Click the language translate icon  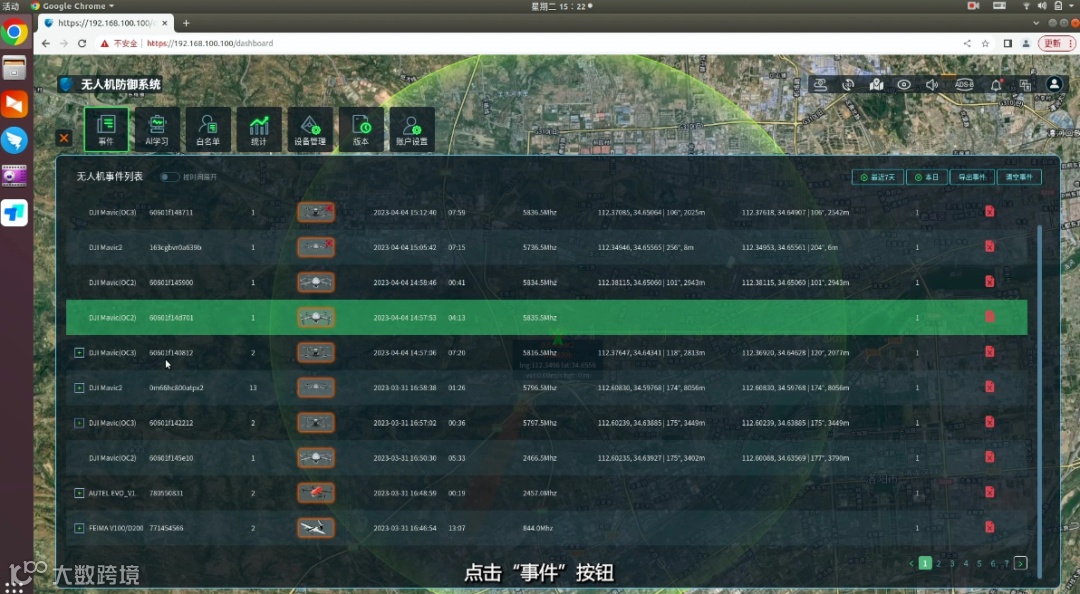tap(1025, 85)
